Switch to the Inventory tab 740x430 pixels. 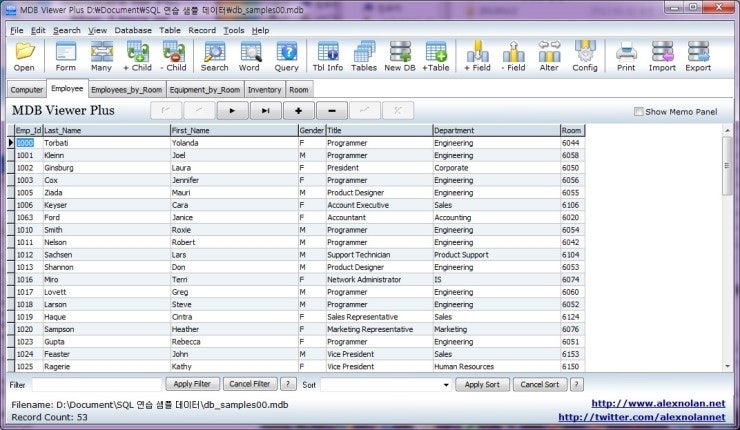(264, 89)
